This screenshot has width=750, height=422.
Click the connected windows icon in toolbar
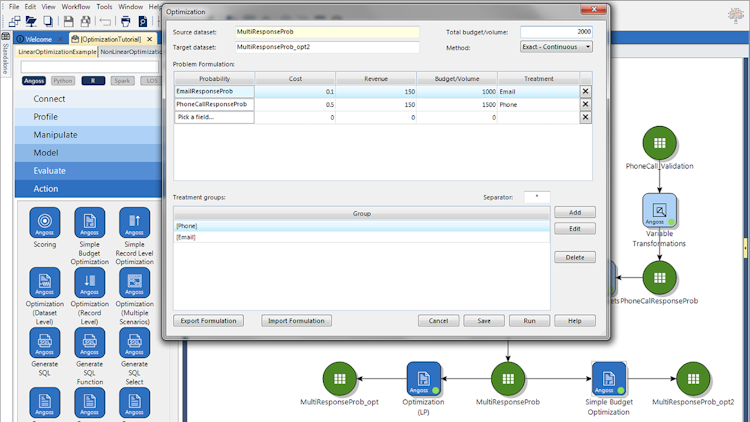pyautogui.click(x=14, y=21)
